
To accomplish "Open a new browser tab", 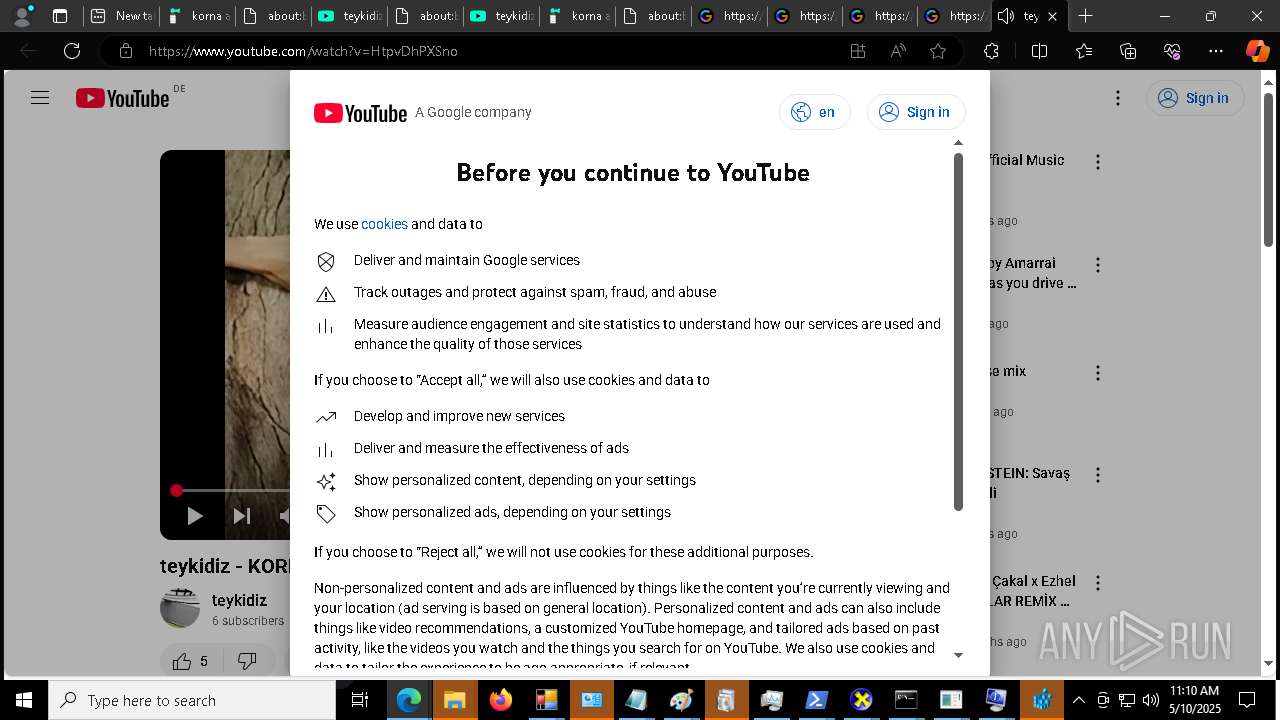I will tap(1085, 16).
